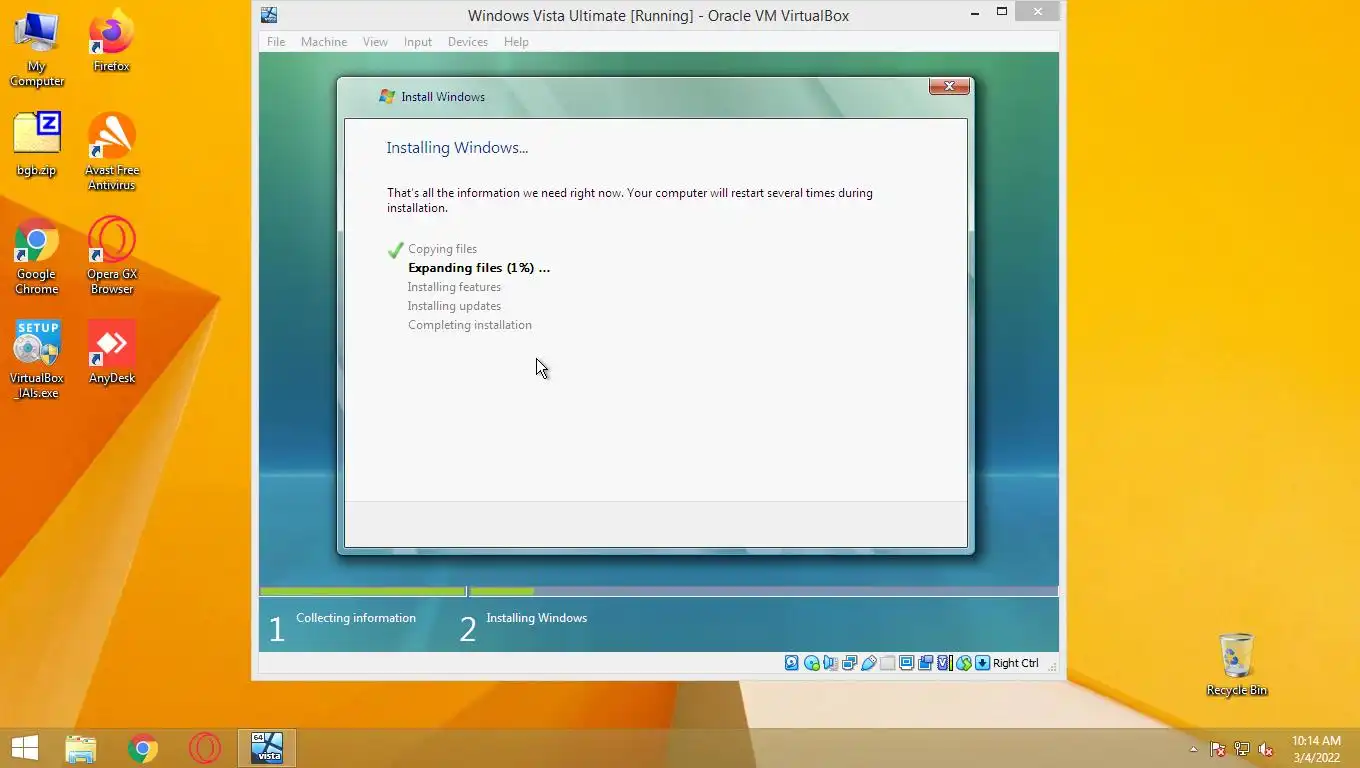This screenshot has width=1360, height=768.
Task: Maximize the VirtualBox window
Action: [1002, 12]
